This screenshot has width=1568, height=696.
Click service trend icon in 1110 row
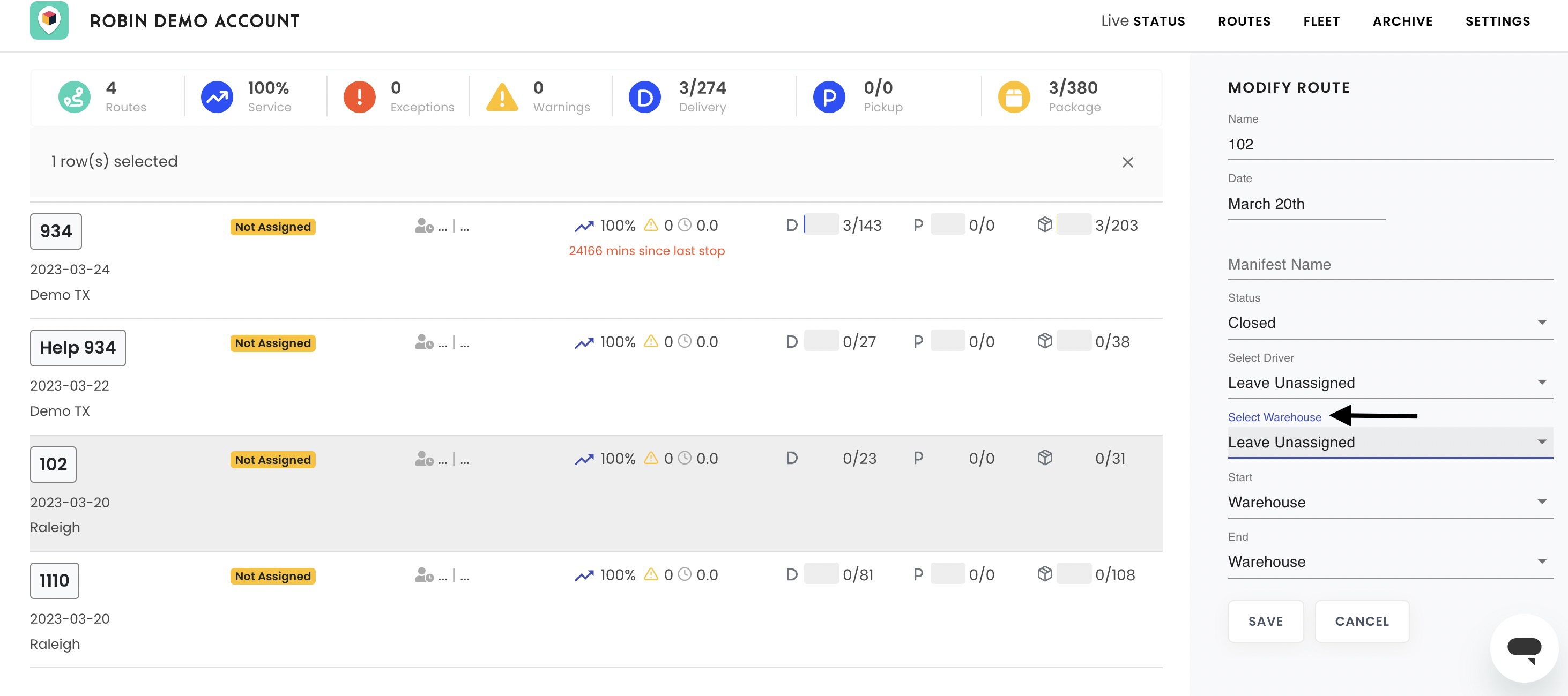[x=584, y=575]
